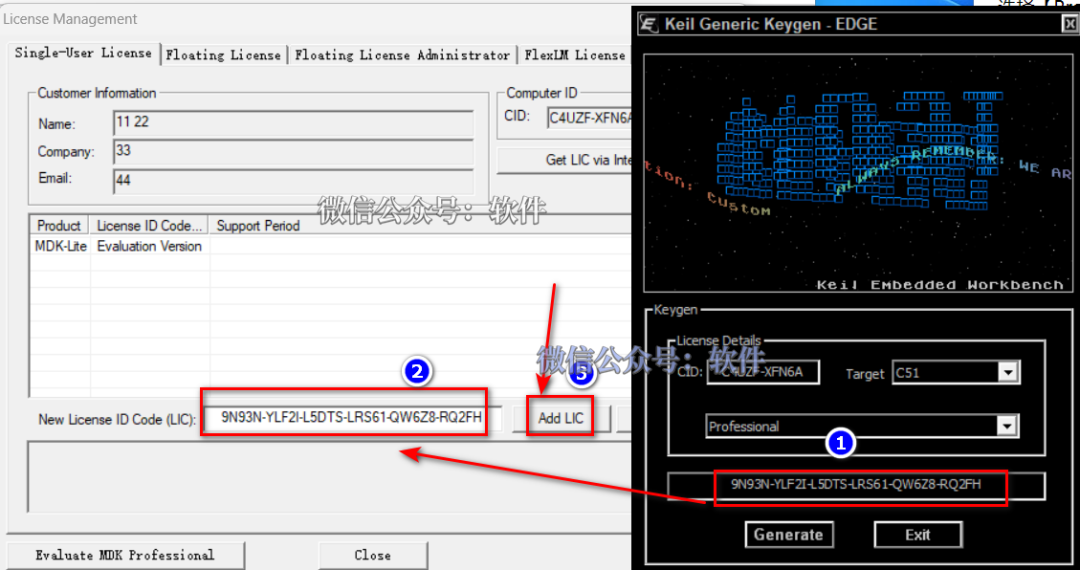The height and width of the screenshot is (570, 1080).
Task: Click the Name field containing 11 22
Action: point(293,123)
